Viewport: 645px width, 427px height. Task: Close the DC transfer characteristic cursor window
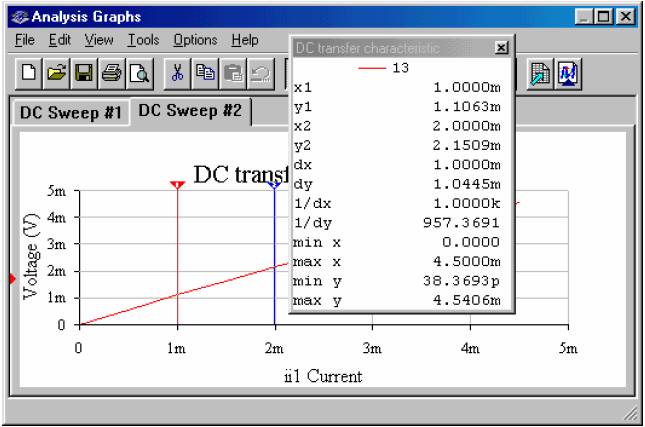coord(501,48)
